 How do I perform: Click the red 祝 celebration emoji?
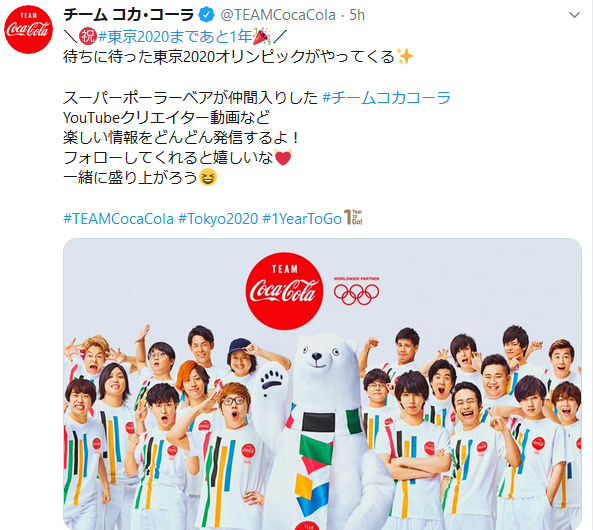[88, 37]
